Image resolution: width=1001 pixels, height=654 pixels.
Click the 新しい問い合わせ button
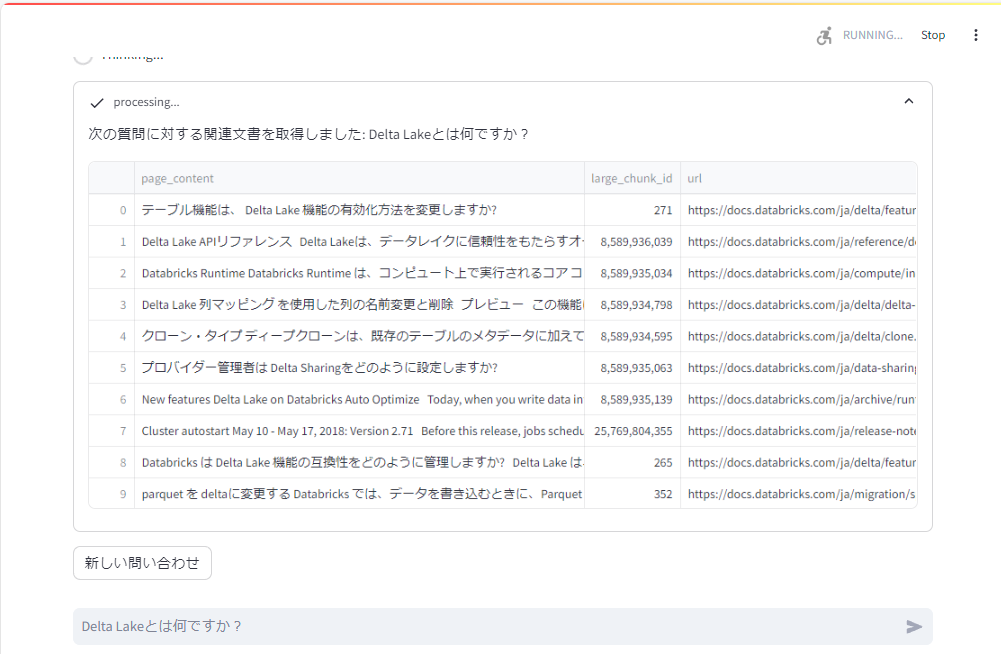(142, 563)
